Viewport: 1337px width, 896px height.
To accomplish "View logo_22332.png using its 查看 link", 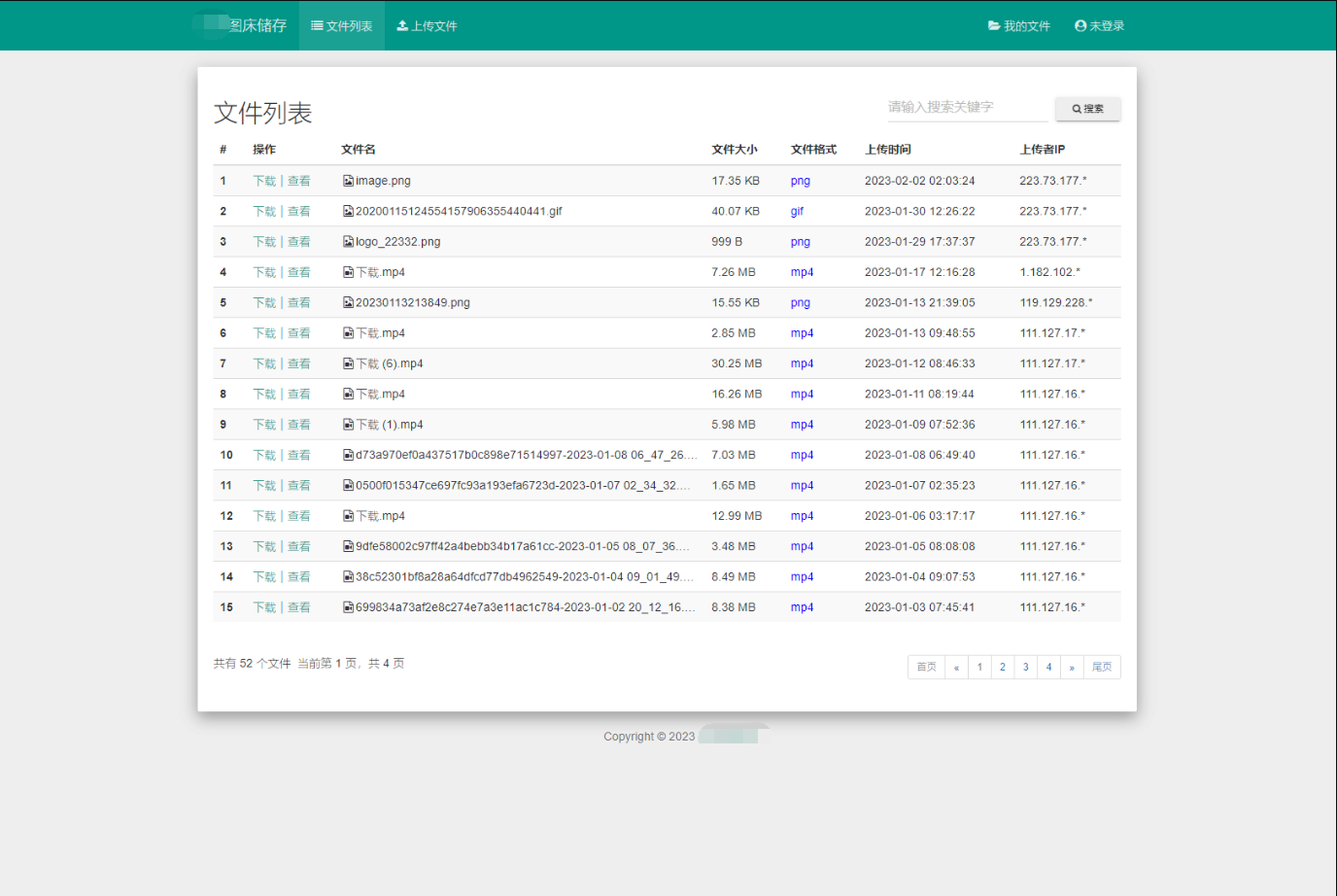I will [299, 242].
